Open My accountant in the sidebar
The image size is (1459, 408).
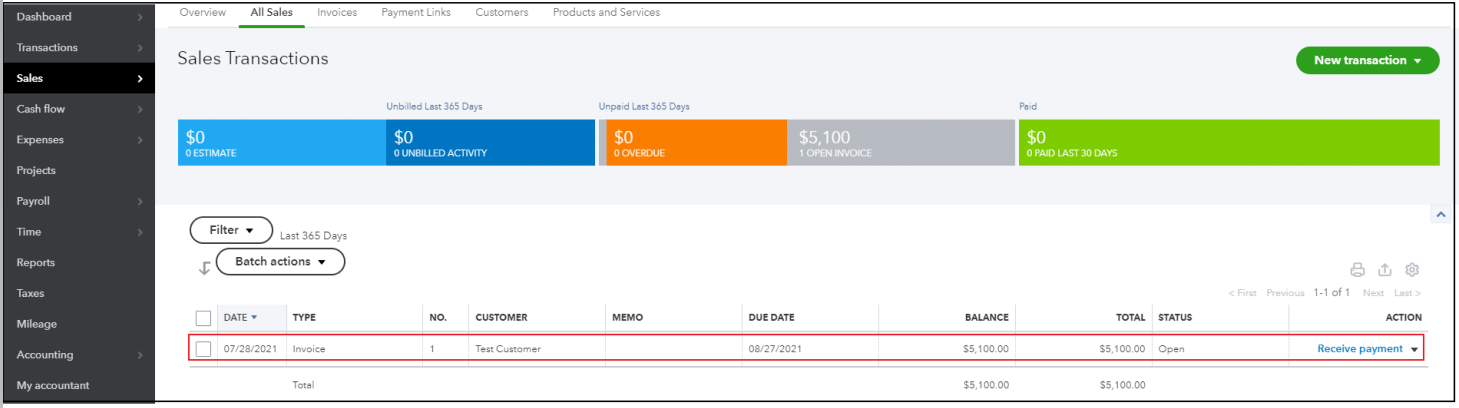coord(53,386)
